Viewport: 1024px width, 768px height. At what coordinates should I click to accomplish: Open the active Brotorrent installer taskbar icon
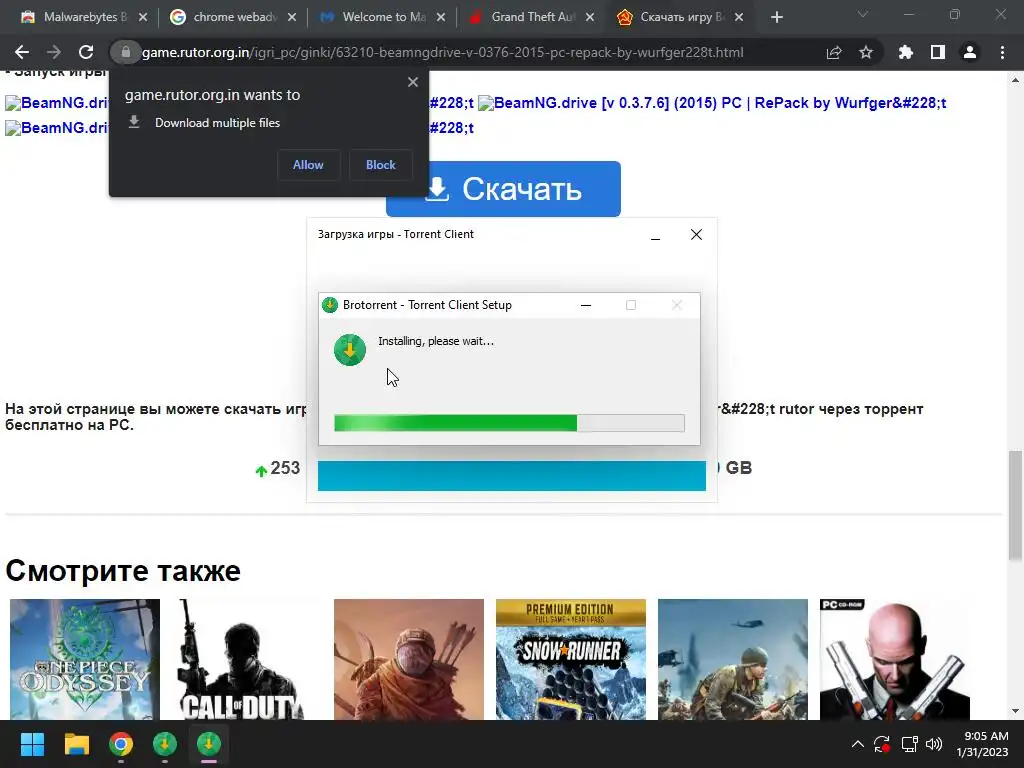point(209,744)
